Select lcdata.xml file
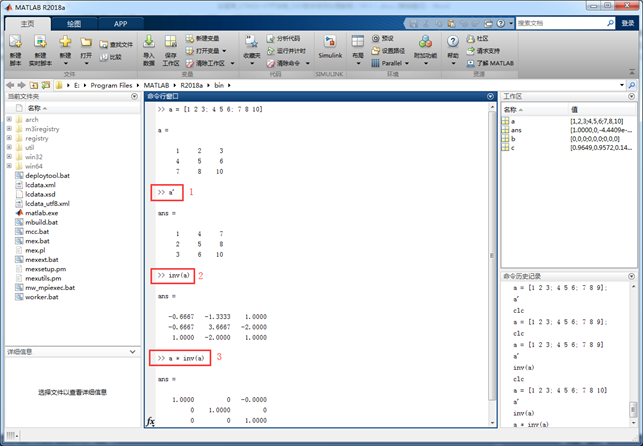Screen dimensions: 643x446 point(40,185)
